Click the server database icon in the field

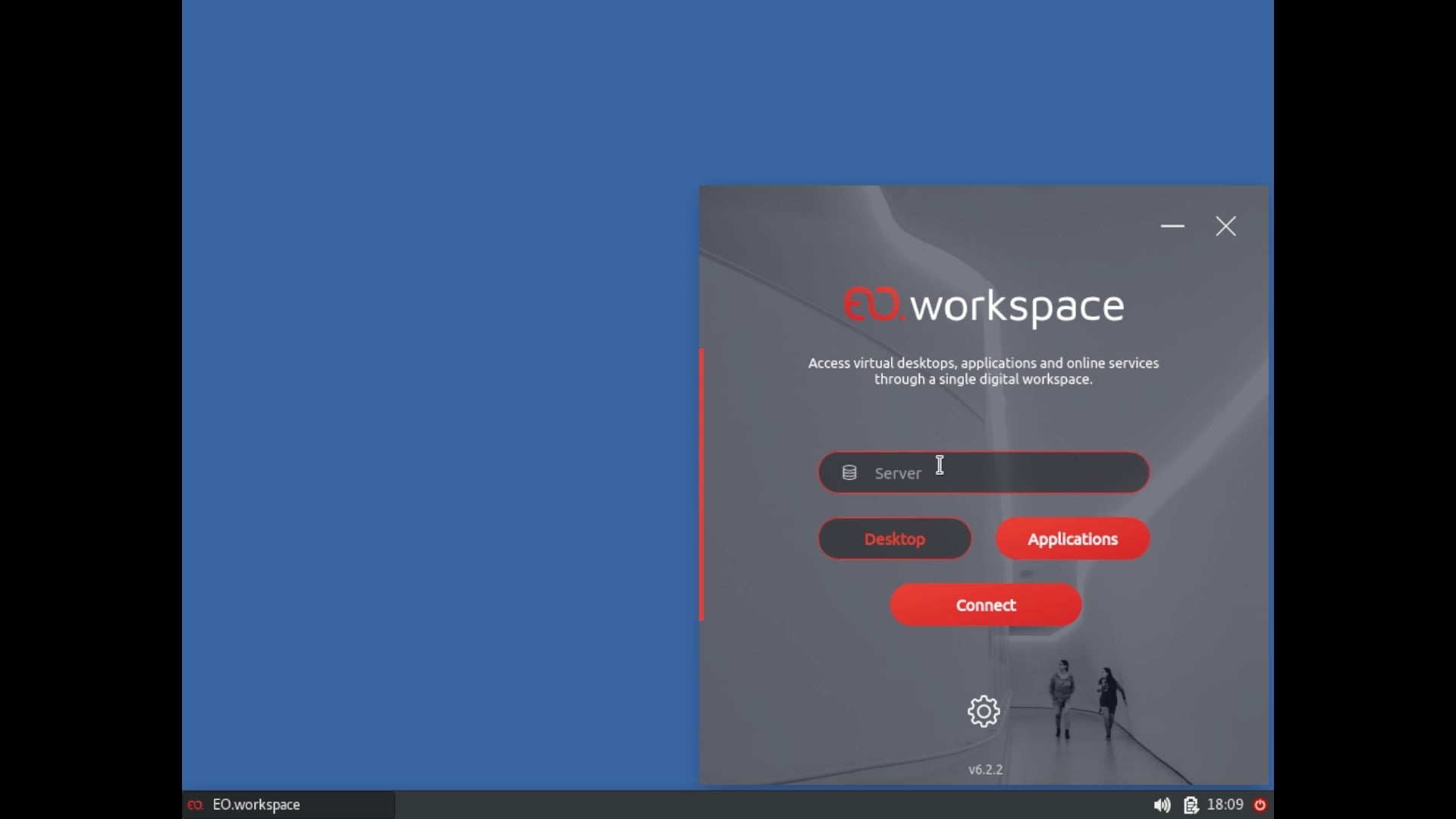click(849, 473)
